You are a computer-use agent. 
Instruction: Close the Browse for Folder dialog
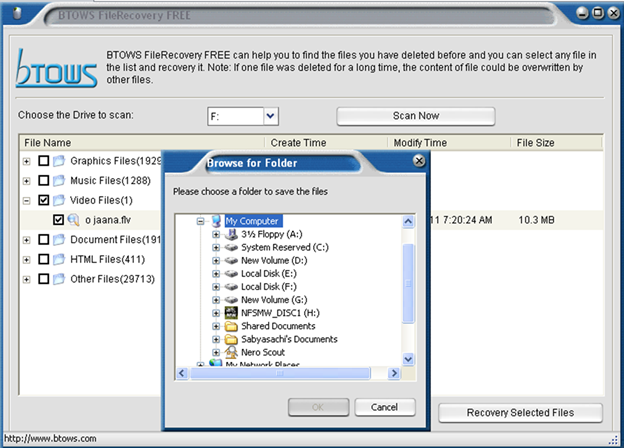(419, 161)
